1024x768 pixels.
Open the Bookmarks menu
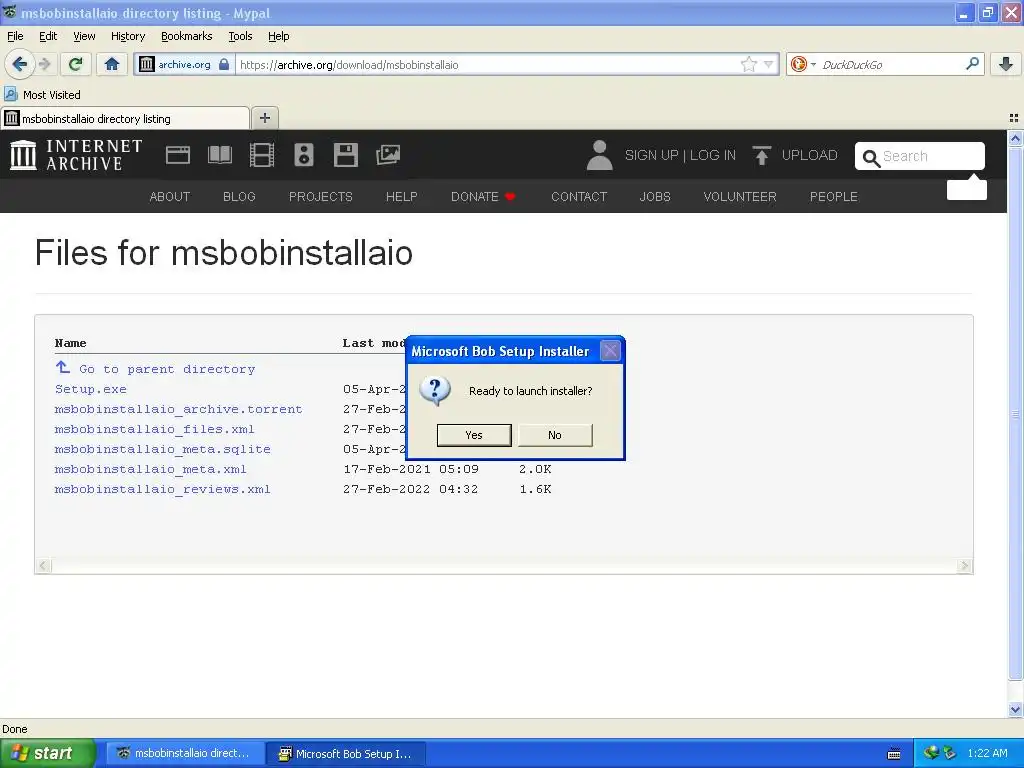pos(187,36)
